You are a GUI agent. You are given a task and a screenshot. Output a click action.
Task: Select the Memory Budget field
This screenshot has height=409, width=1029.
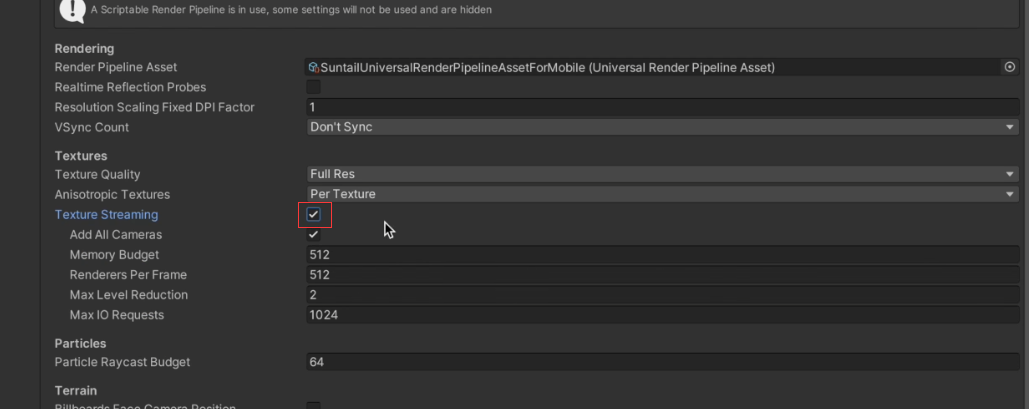(663, 255)
